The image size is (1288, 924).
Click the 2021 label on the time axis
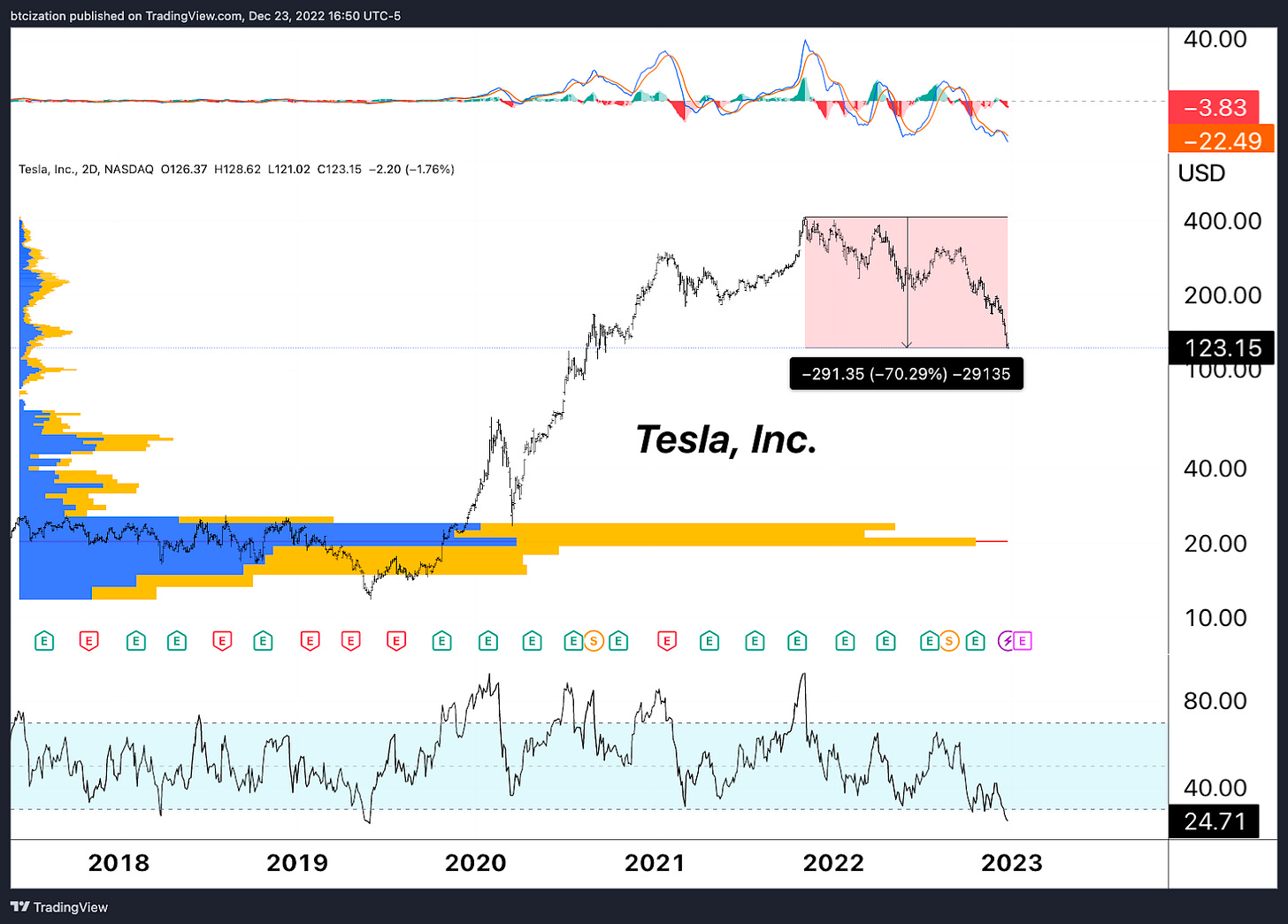(x=655, y=863)
